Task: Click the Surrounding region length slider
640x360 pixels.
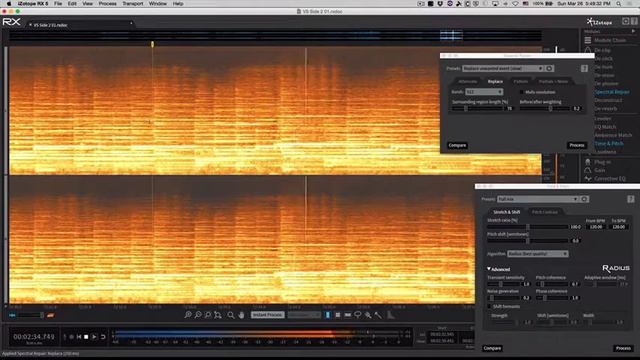Action: [x=477, y=109]
